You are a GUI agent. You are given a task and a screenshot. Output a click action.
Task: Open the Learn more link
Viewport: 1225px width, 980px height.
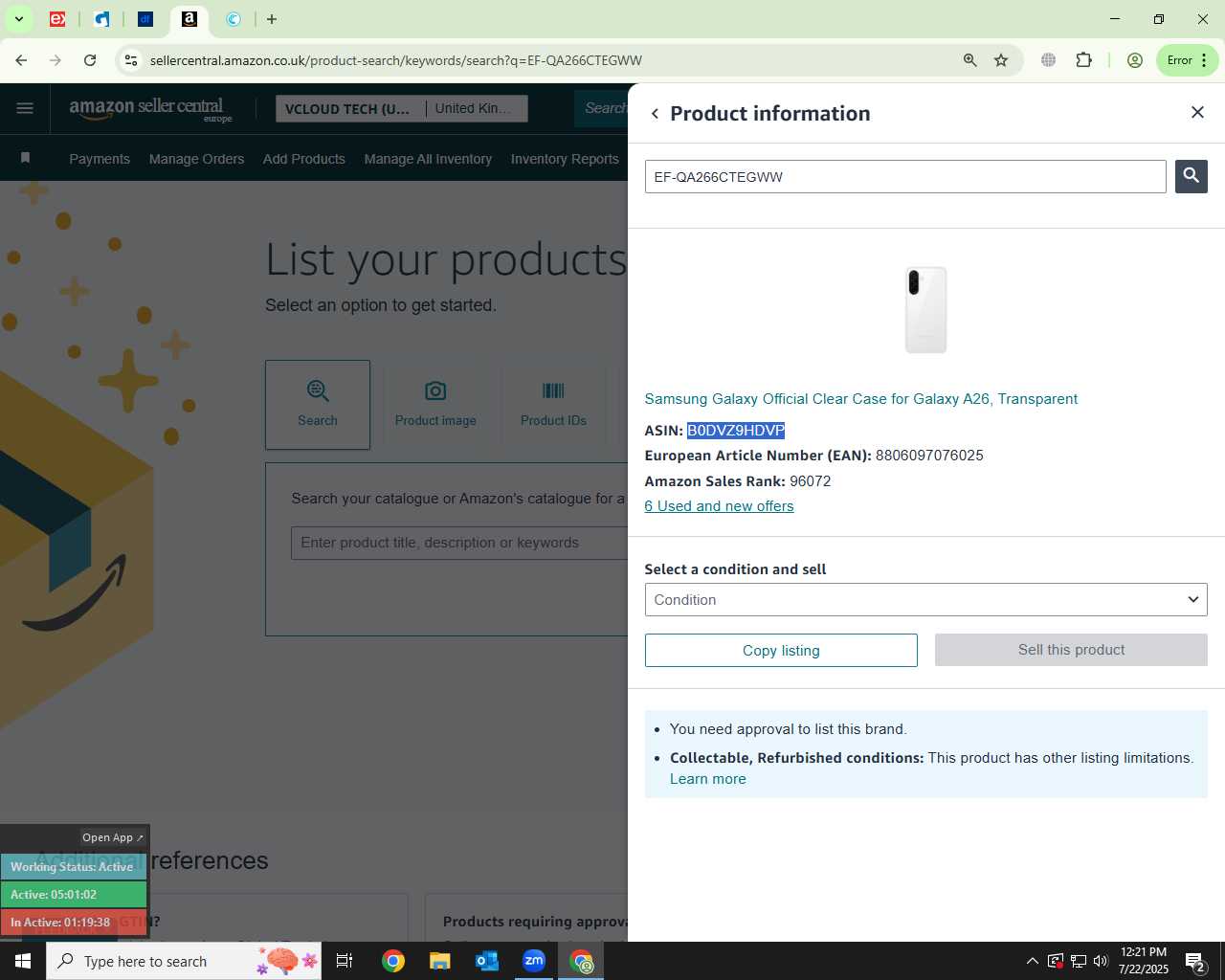[707, 779]
